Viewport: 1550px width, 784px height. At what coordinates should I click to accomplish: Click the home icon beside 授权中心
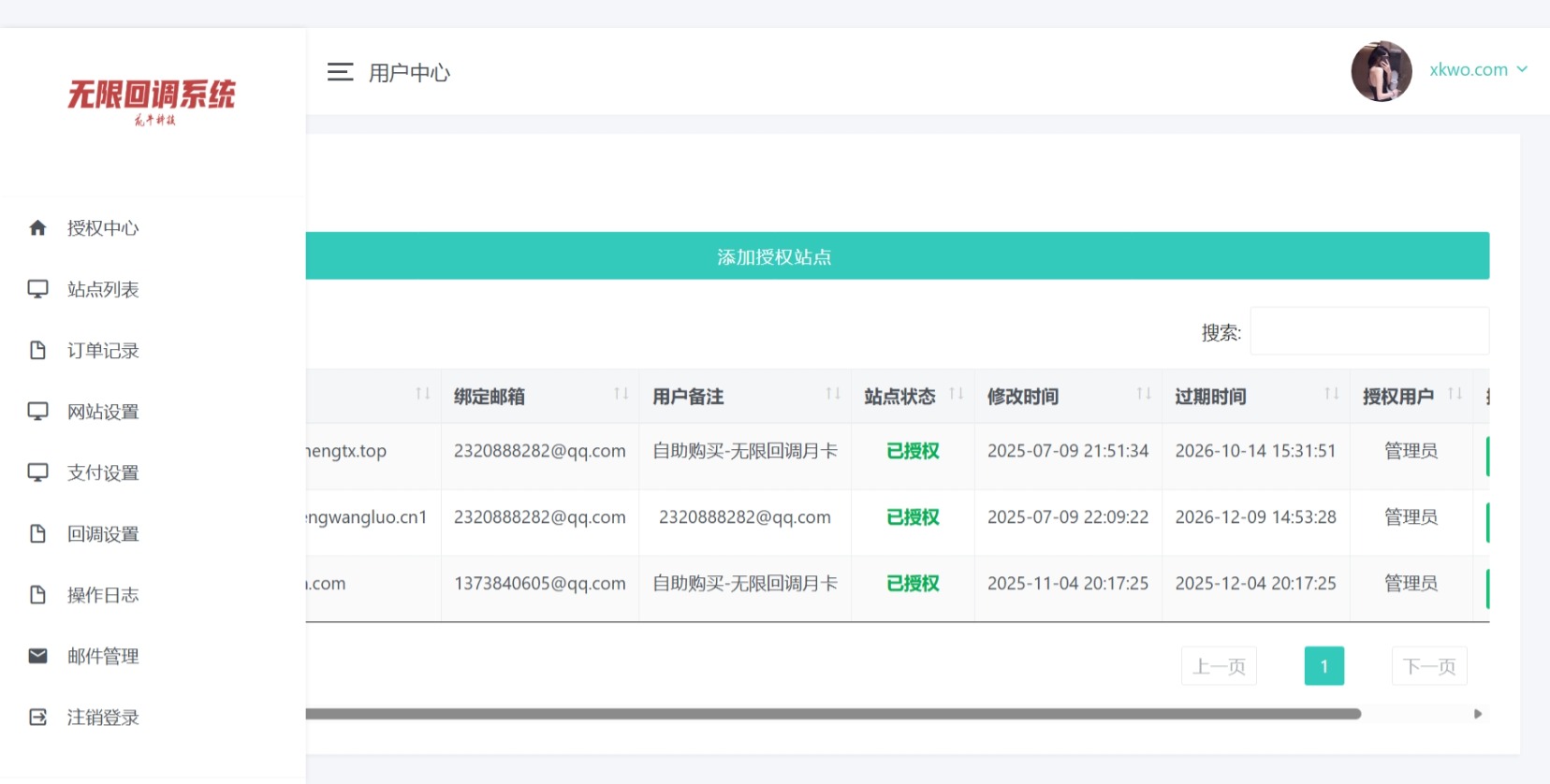coord(37,228)
